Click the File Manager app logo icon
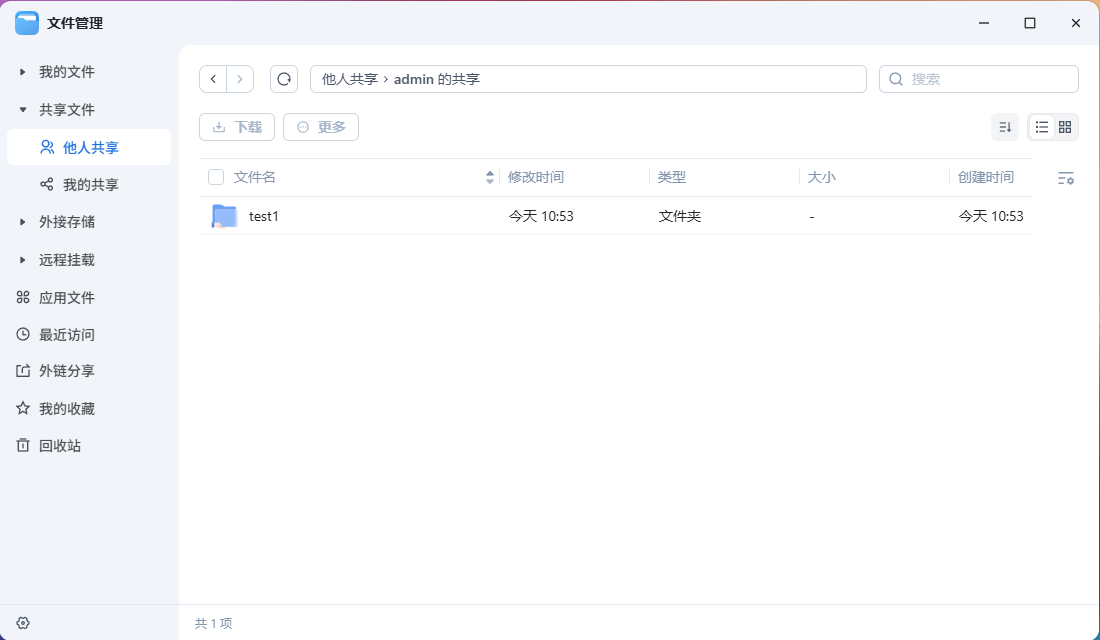1100x640 pixels. click(27, 23)
